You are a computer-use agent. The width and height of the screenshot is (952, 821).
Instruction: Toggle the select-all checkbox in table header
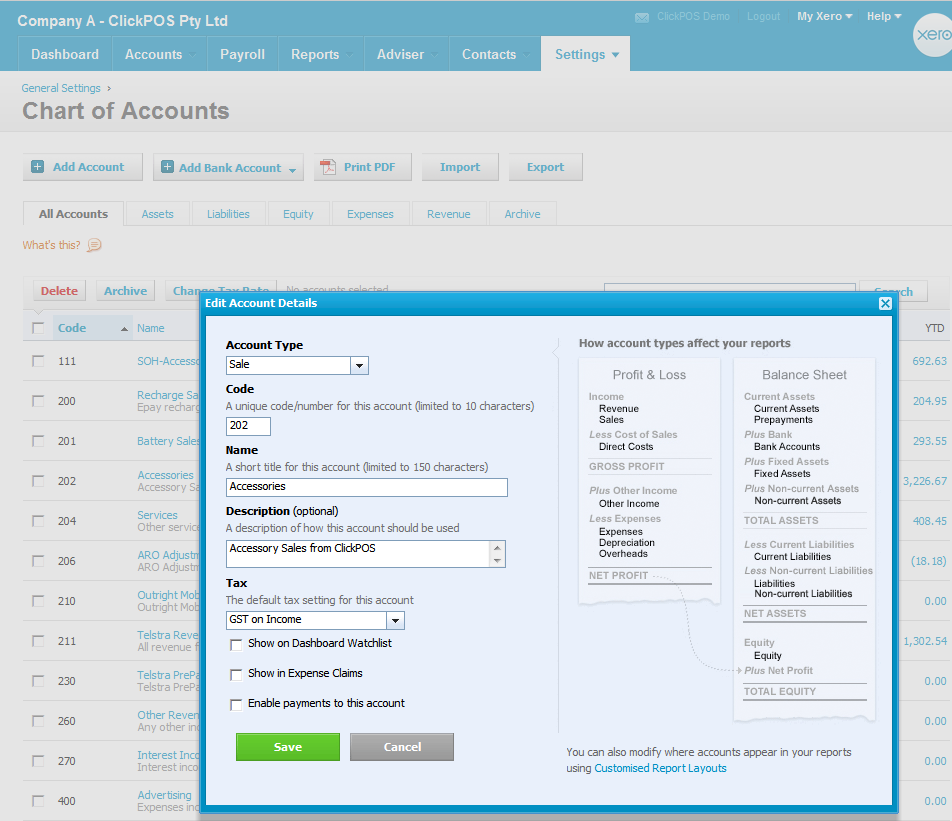[x=38, y=328]
